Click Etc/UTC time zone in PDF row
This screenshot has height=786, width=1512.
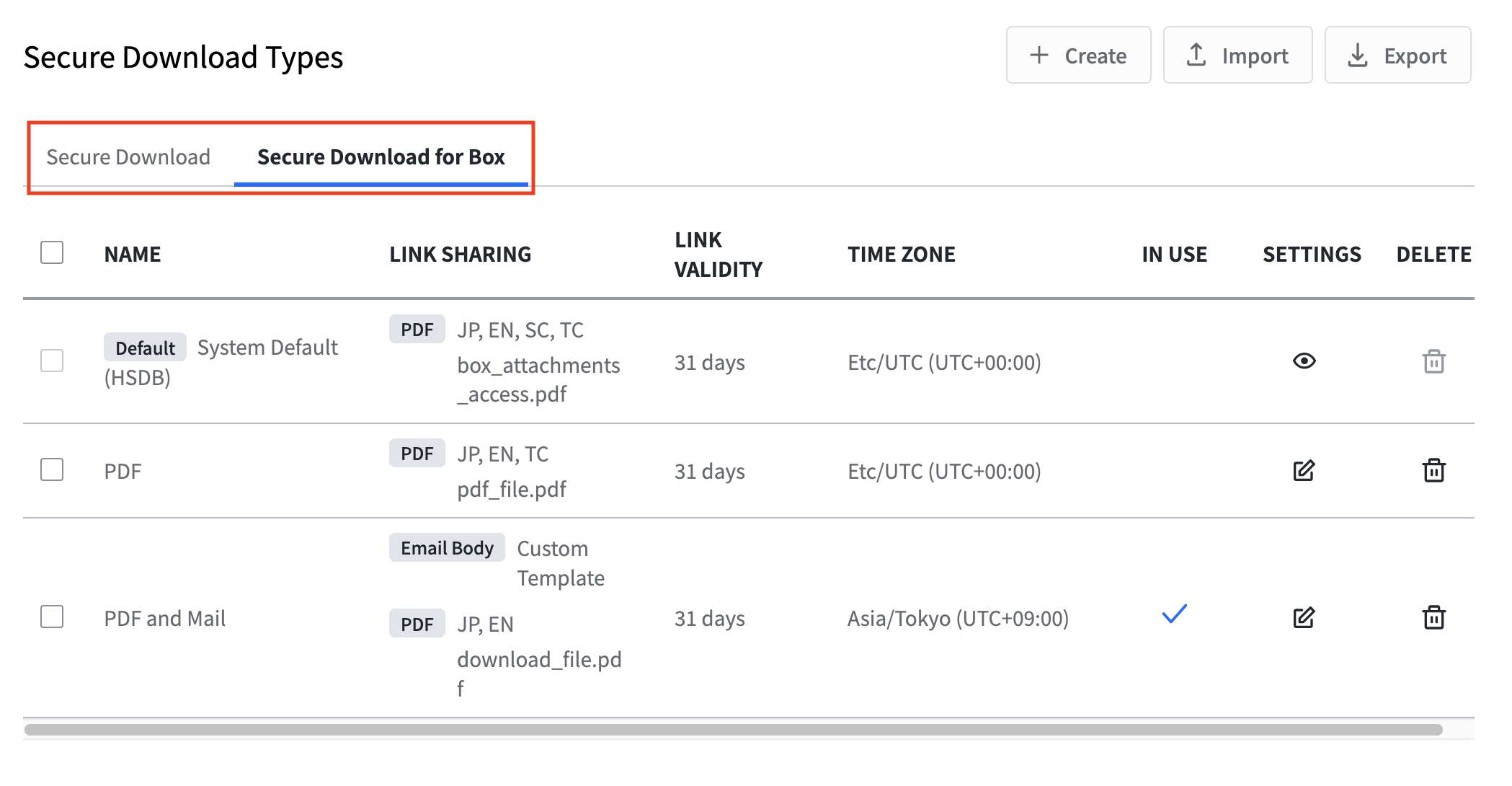[944, 472]
